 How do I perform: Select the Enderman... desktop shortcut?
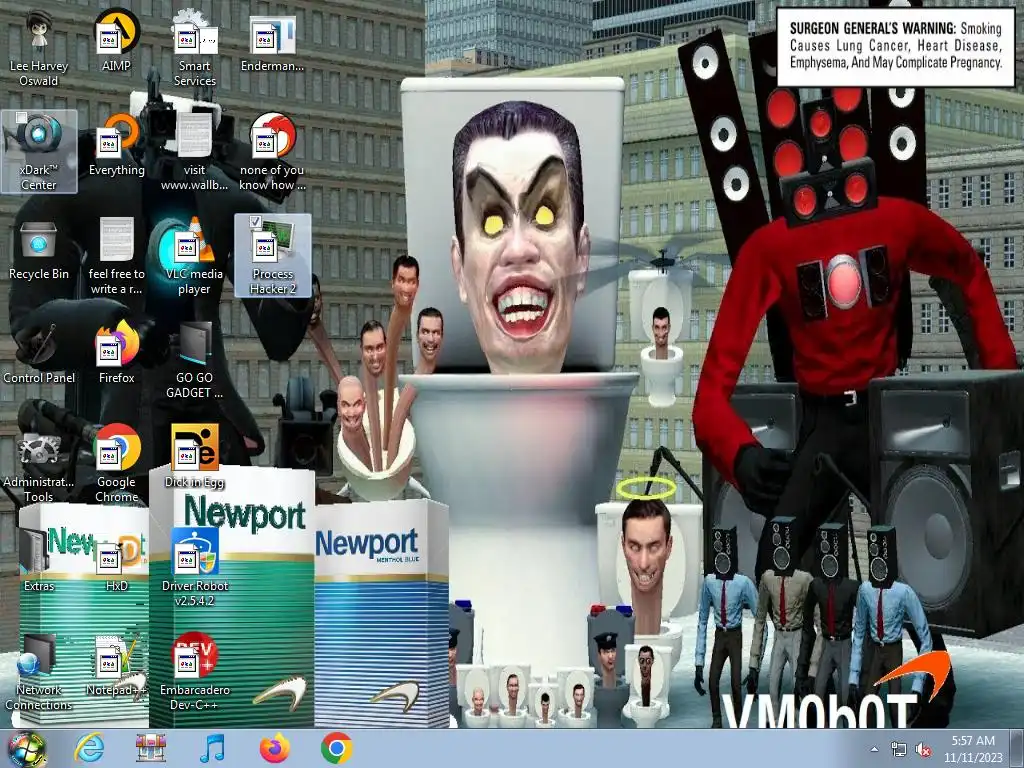(x=272, y=41)
